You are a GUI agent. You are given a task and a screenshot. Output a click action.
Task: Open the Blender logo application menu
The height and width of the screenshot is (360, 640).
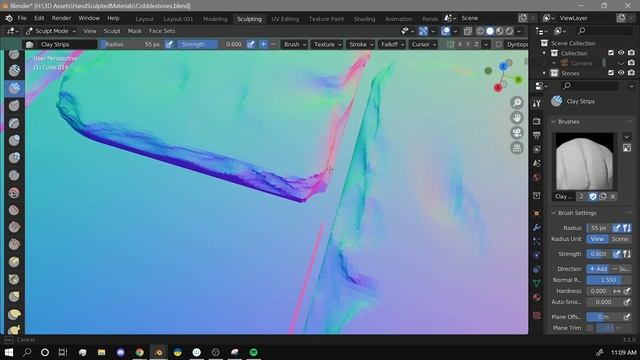[x=9, y=18]
